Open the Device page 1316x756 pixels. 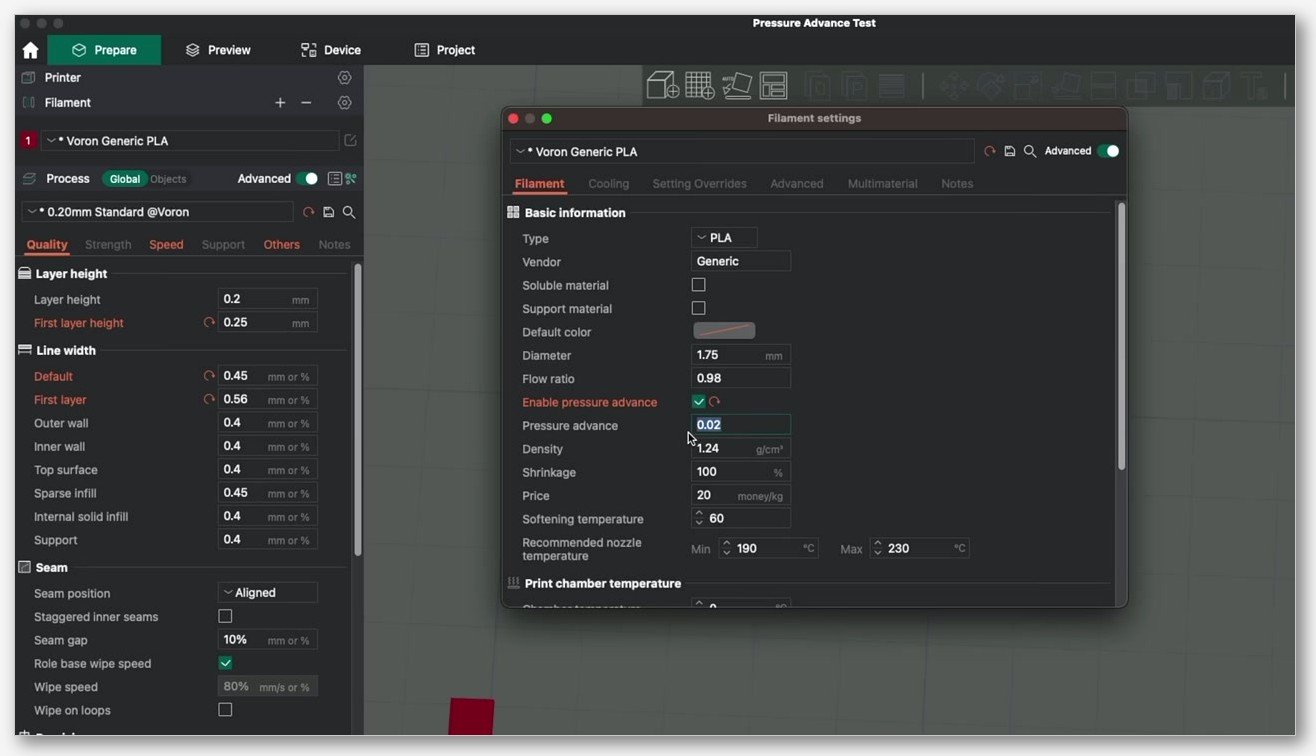pyautogui.click(x=331, y=50)
